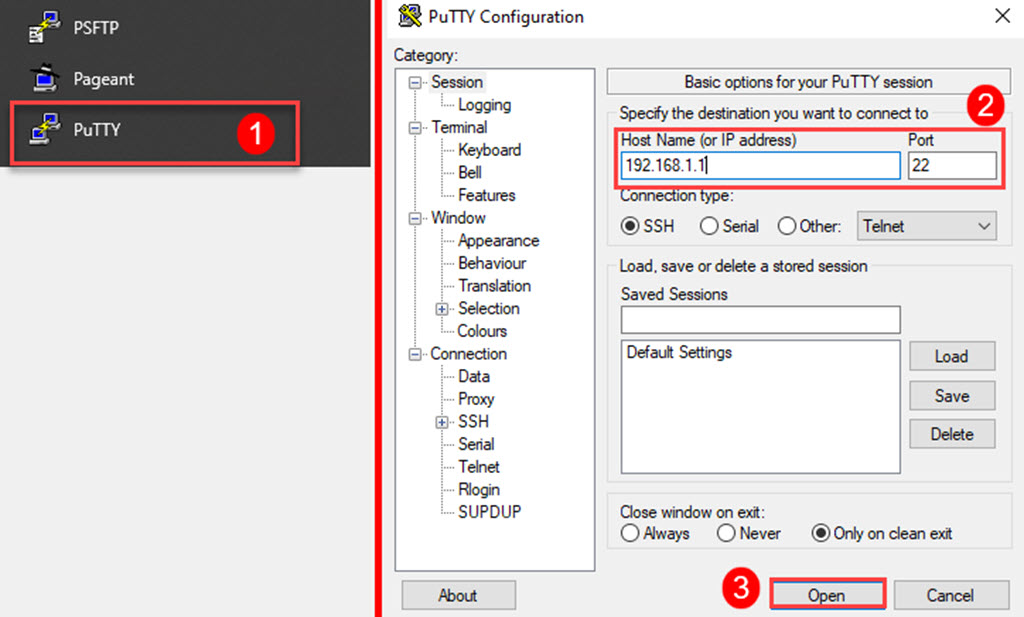The width and height of the screenshot is (1024, 617).
Task: Open the Logging category
Action: pyautogui.click(x=484, y=104)
